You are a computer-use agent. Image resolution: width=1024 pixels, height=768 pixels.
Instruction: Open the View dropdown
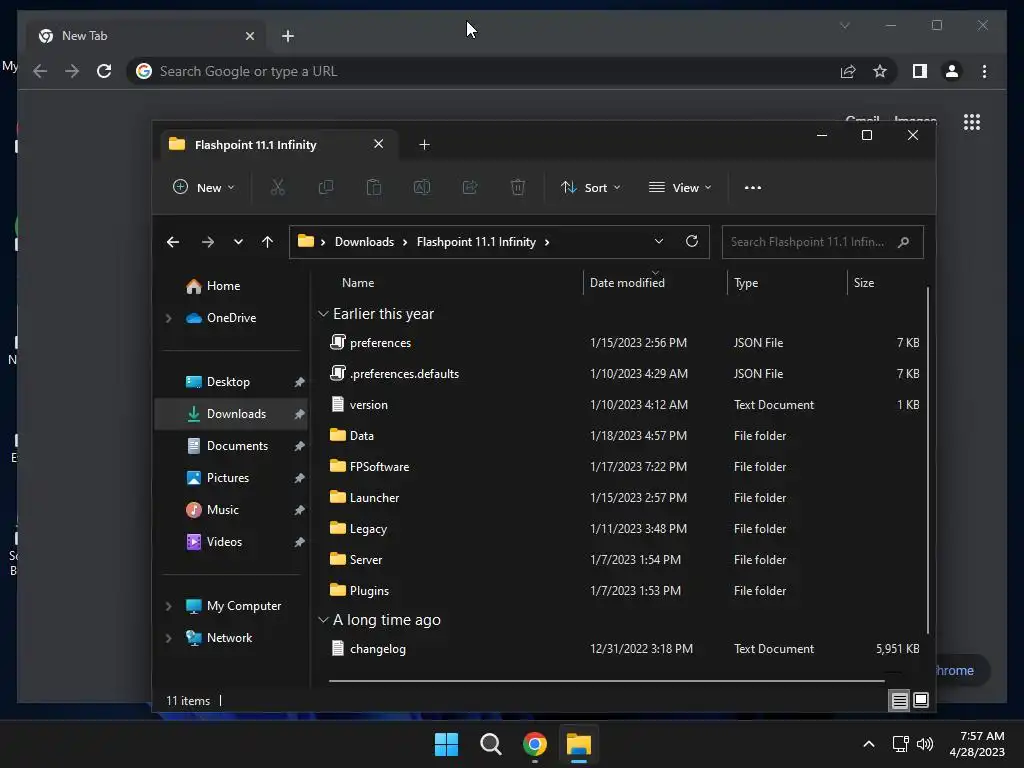(x=680, y=187)
